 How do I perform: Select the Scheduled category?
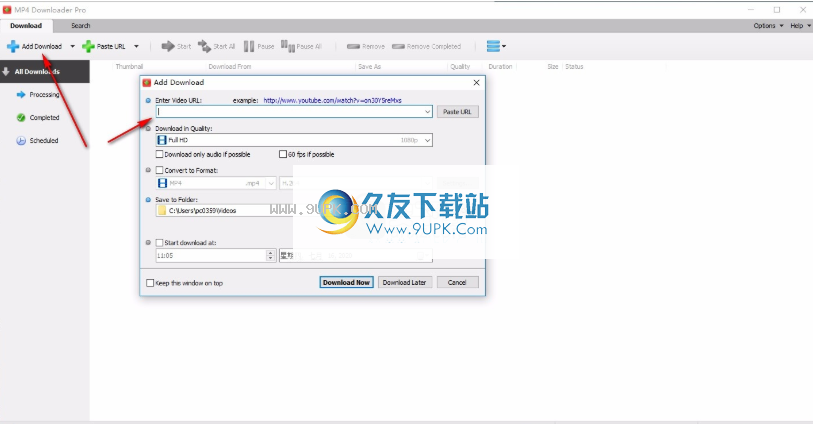[44, 140]
